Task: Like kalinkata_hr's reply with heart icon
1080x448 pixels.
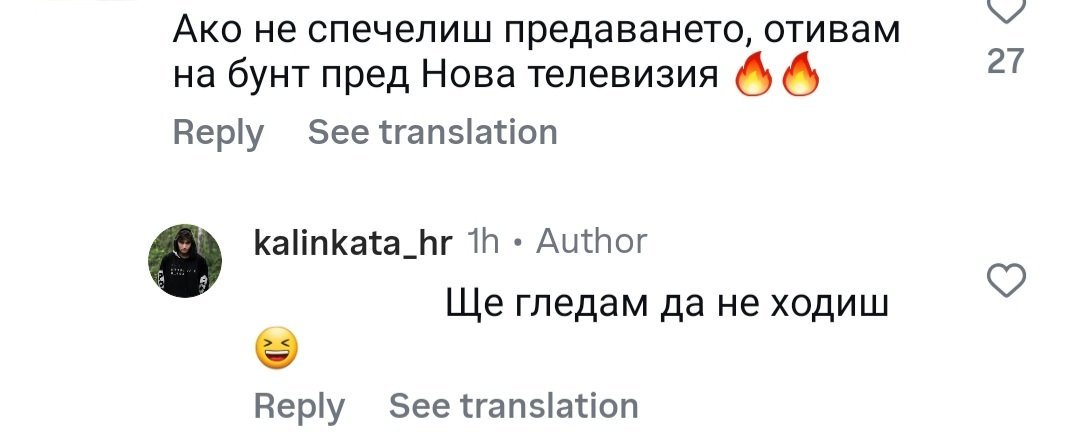Action: (x=1006, y=282)
